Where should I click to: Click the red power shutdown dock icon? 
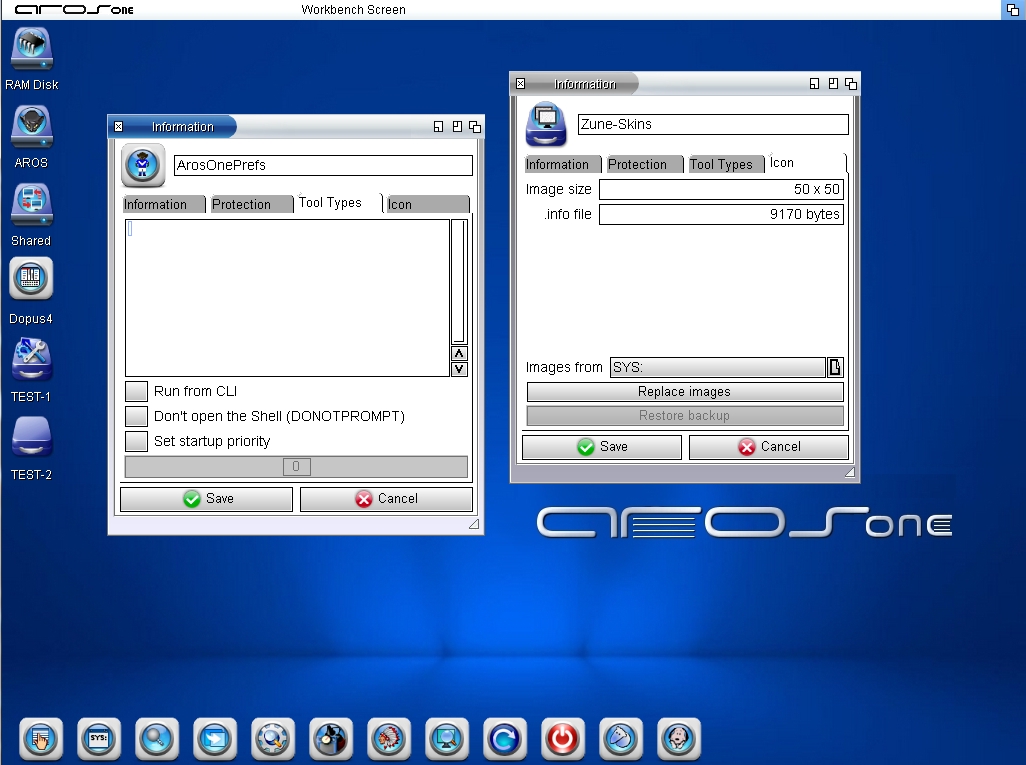(x=563, y=739)
